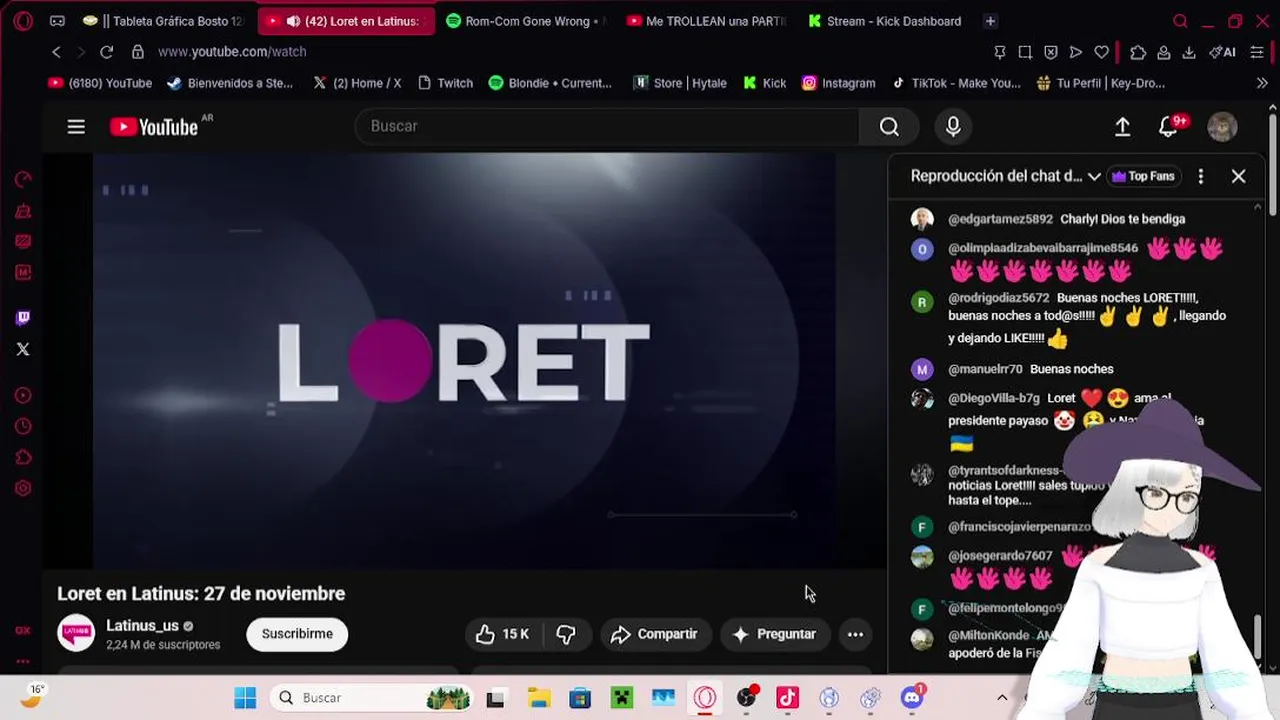Open File Explorer from taskbar

(x=539, y=698)
